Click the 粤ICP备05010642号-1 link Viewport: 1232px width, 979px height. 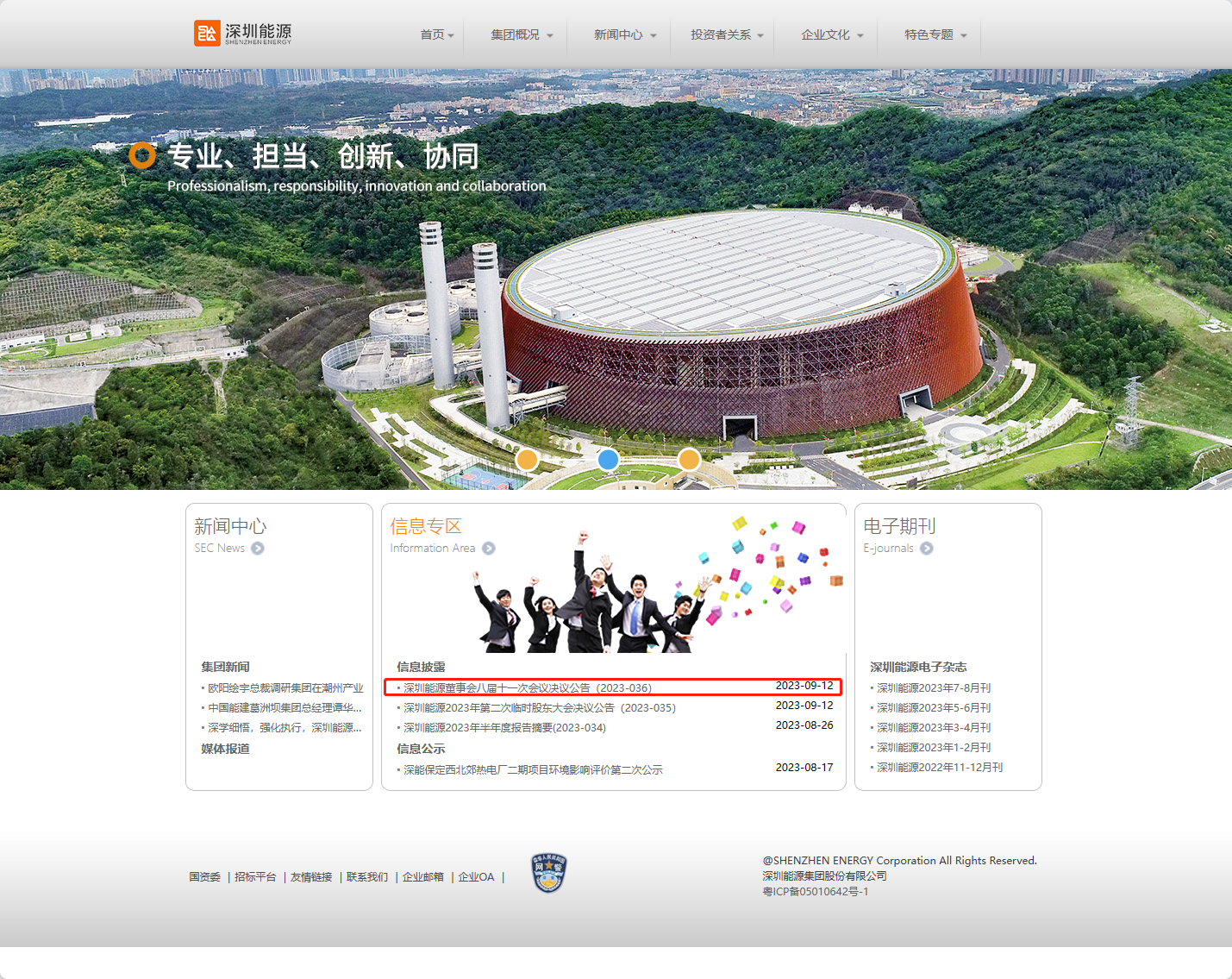(816, 892)
